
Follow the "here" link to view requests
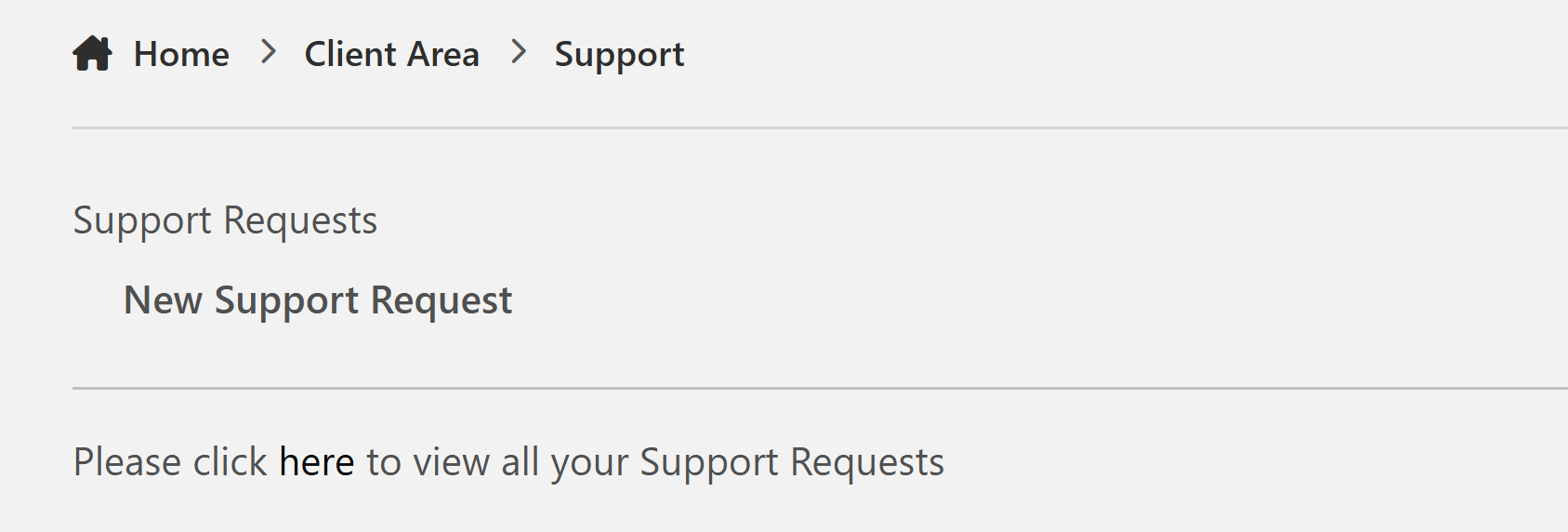(317, 461)
